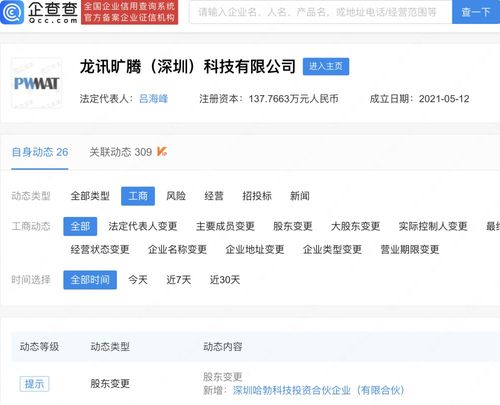Click the 查一下 search button
The image size is (500, 405).
point(476,12)
